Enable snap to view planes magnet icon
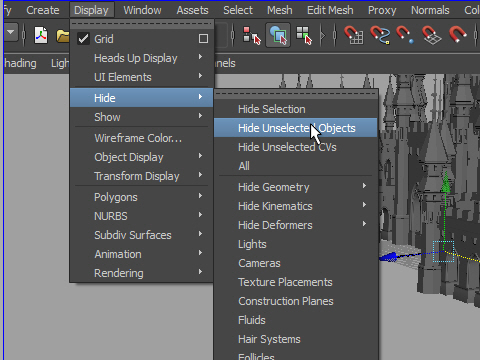Viewport: 480px width, 360px height. (x=431, y=35)
